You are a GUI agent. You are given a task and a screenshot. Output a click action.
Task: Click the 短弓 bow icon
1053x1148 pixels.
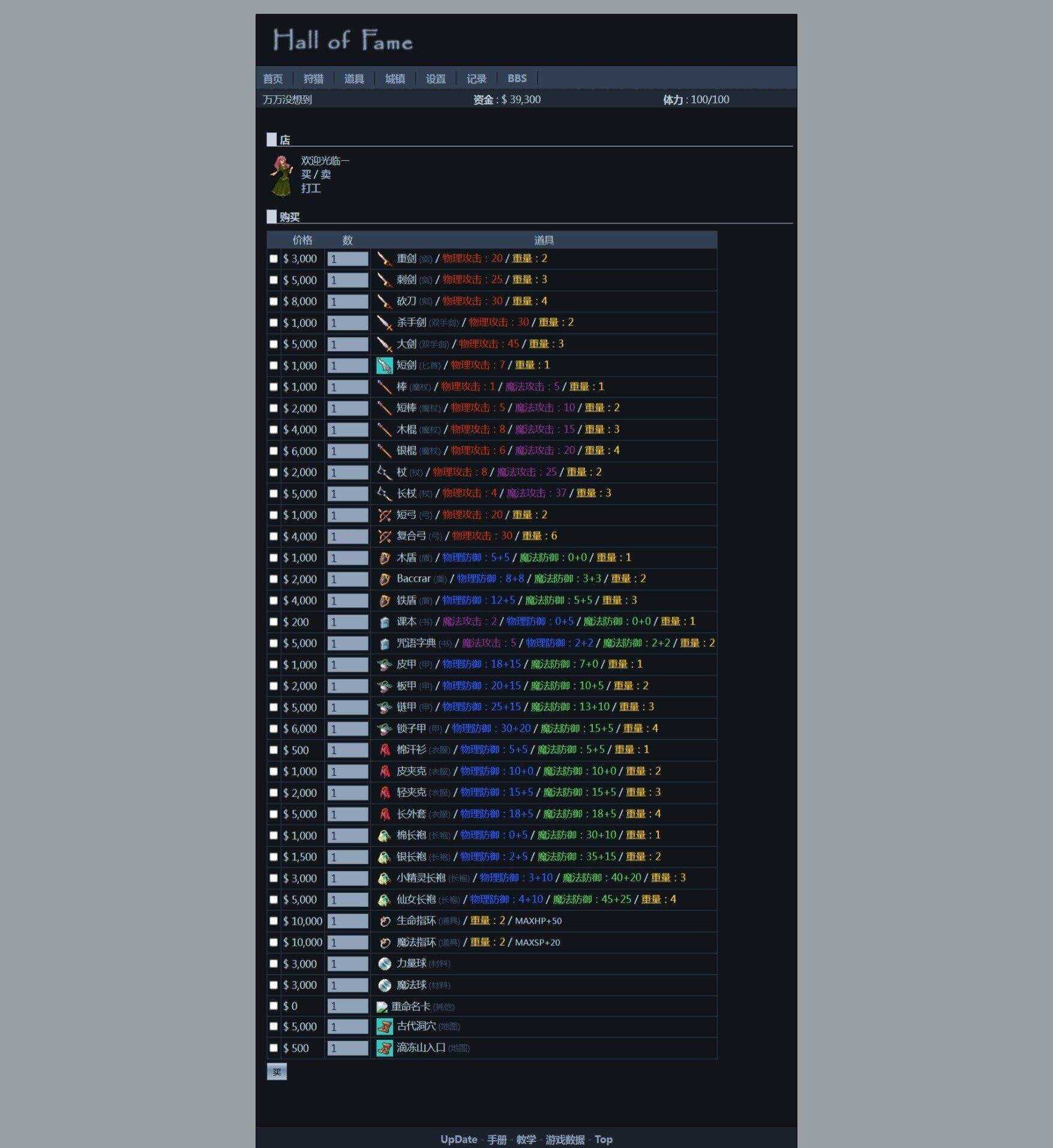(x=384, y=515)
